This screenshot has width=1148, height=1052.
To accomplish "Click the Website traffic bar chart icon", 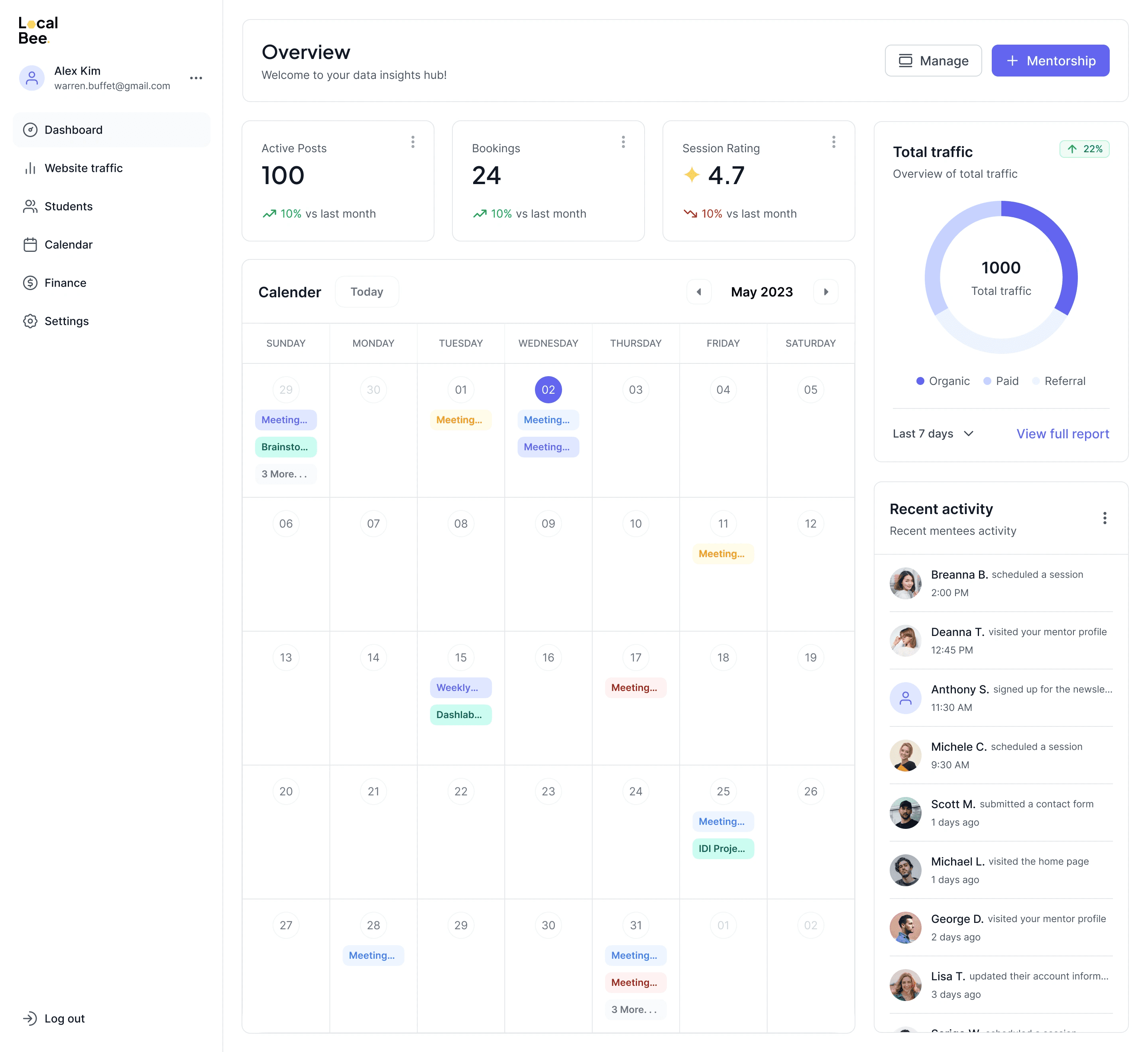I will coord(30,168).
